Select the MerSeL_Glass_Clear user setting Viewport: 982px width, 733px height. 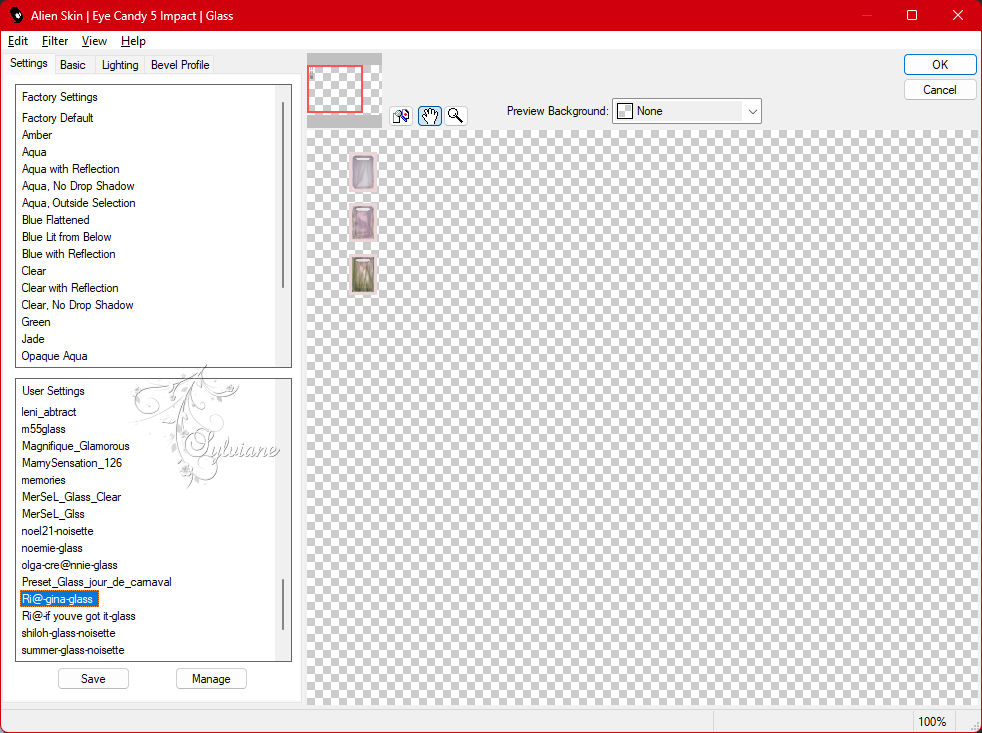(x=71, y=497)
